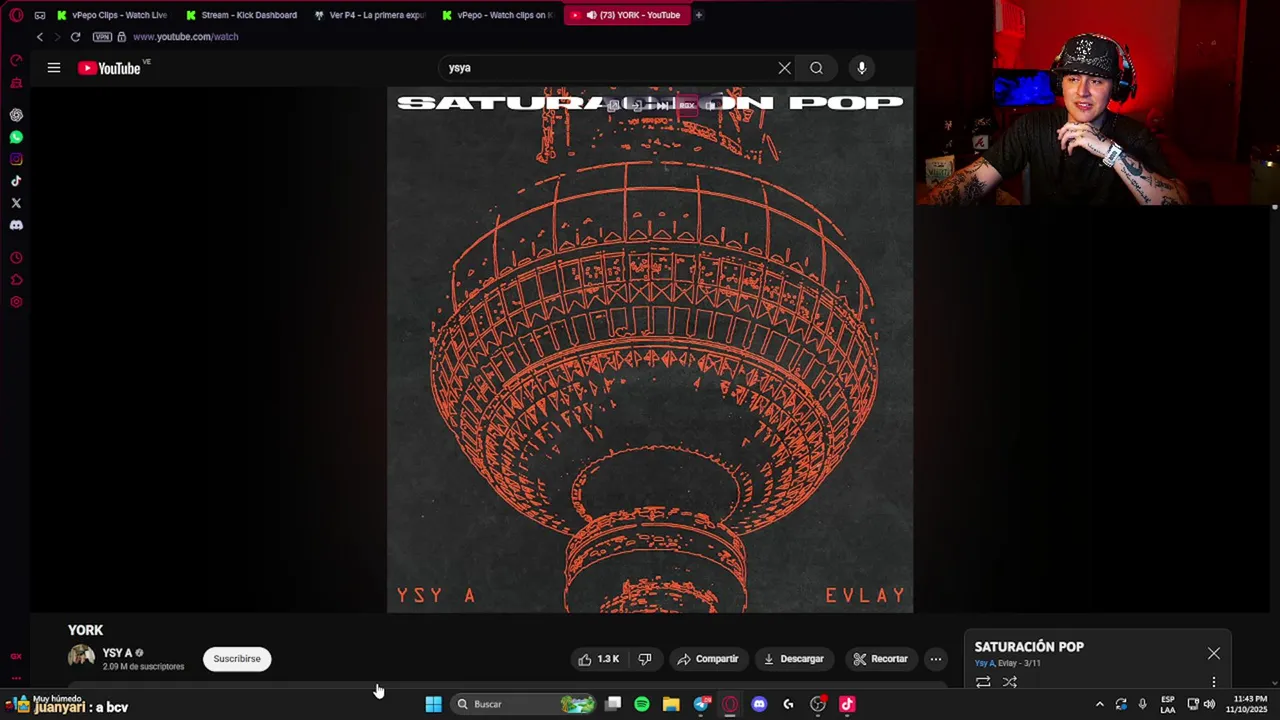Open the Extensions cube icon in the sidebar
Screen dimensions: 1280x720
[x=16, y=280]
